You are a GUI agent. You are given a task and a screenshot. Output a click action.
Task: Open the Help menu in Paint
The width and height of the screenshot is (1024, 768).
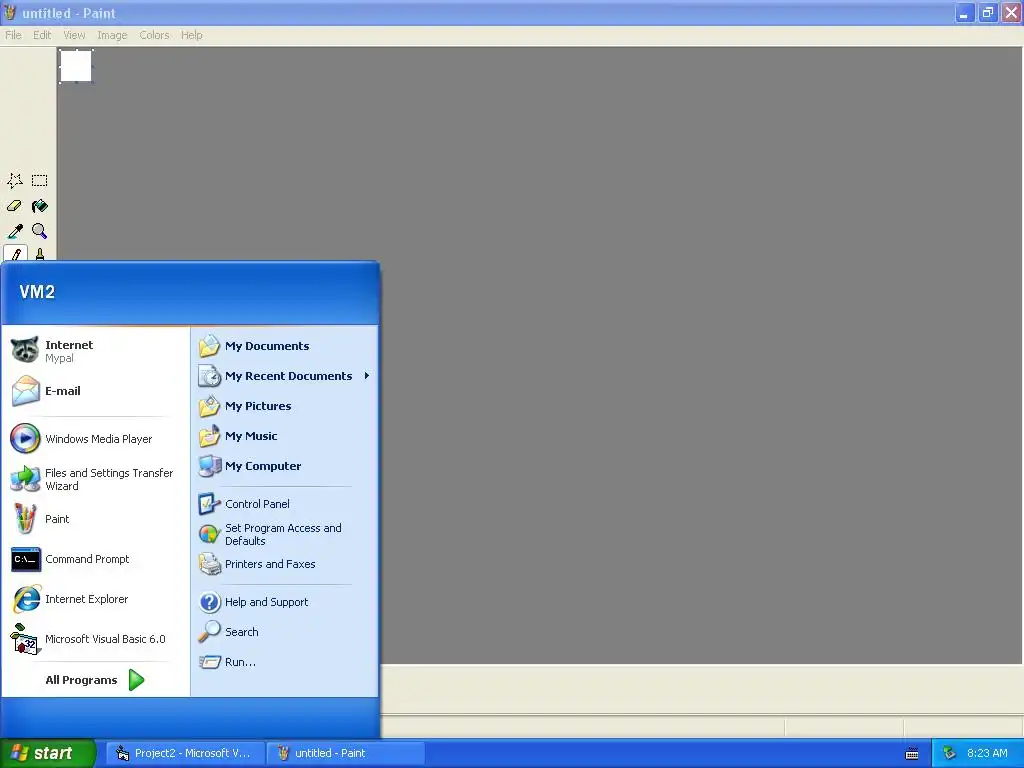(x=191, y=35)
